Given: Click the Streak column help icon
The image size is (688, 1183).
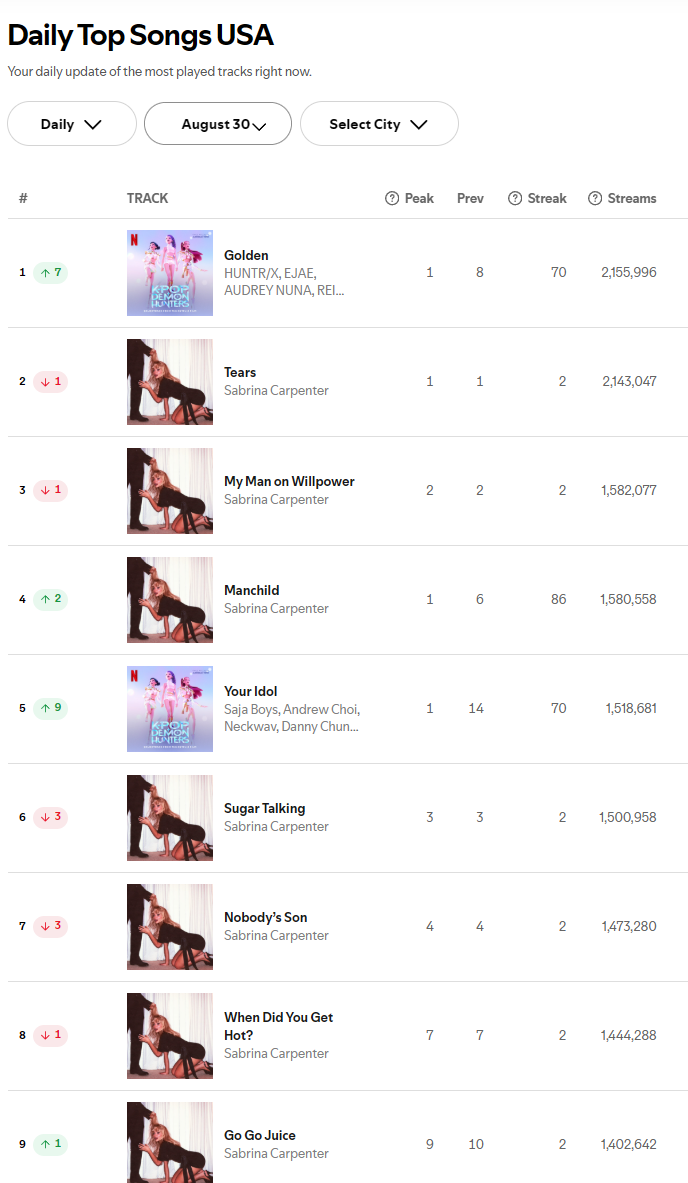Looking at the screenshot, I should click(515, 198).
